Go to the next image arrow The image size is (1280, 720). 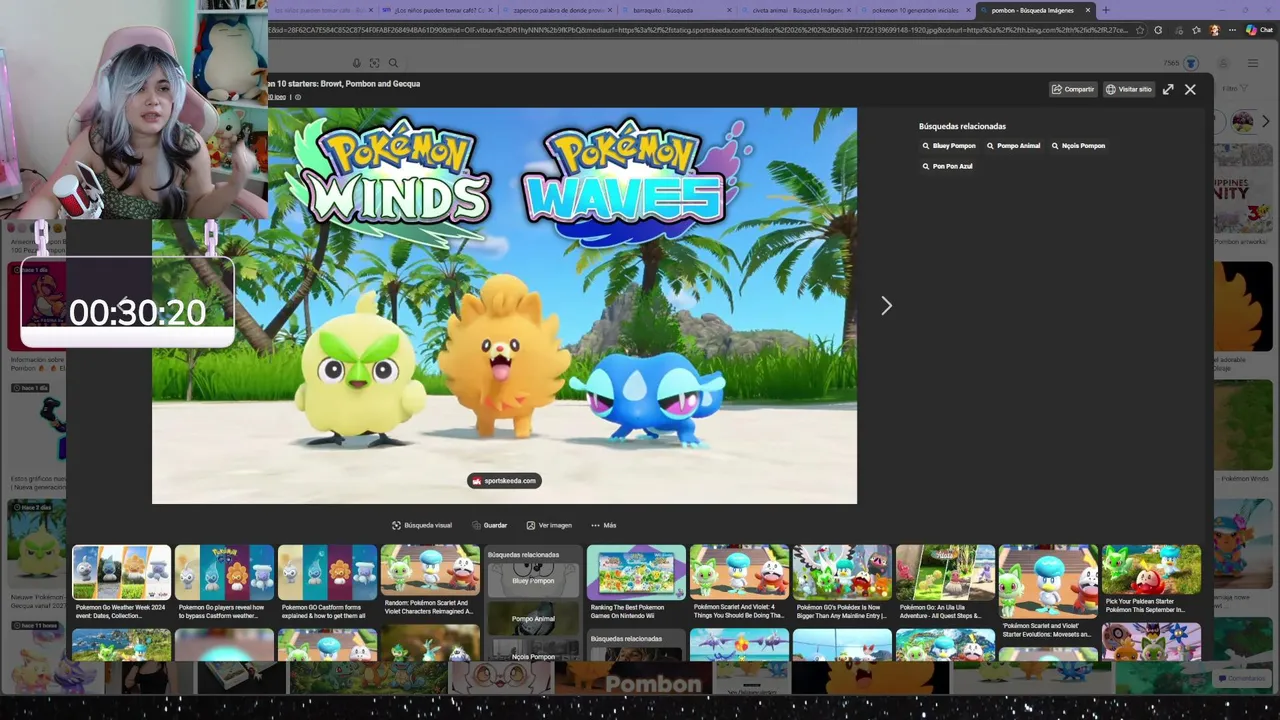pyautogui.click(x=886, y=306)
